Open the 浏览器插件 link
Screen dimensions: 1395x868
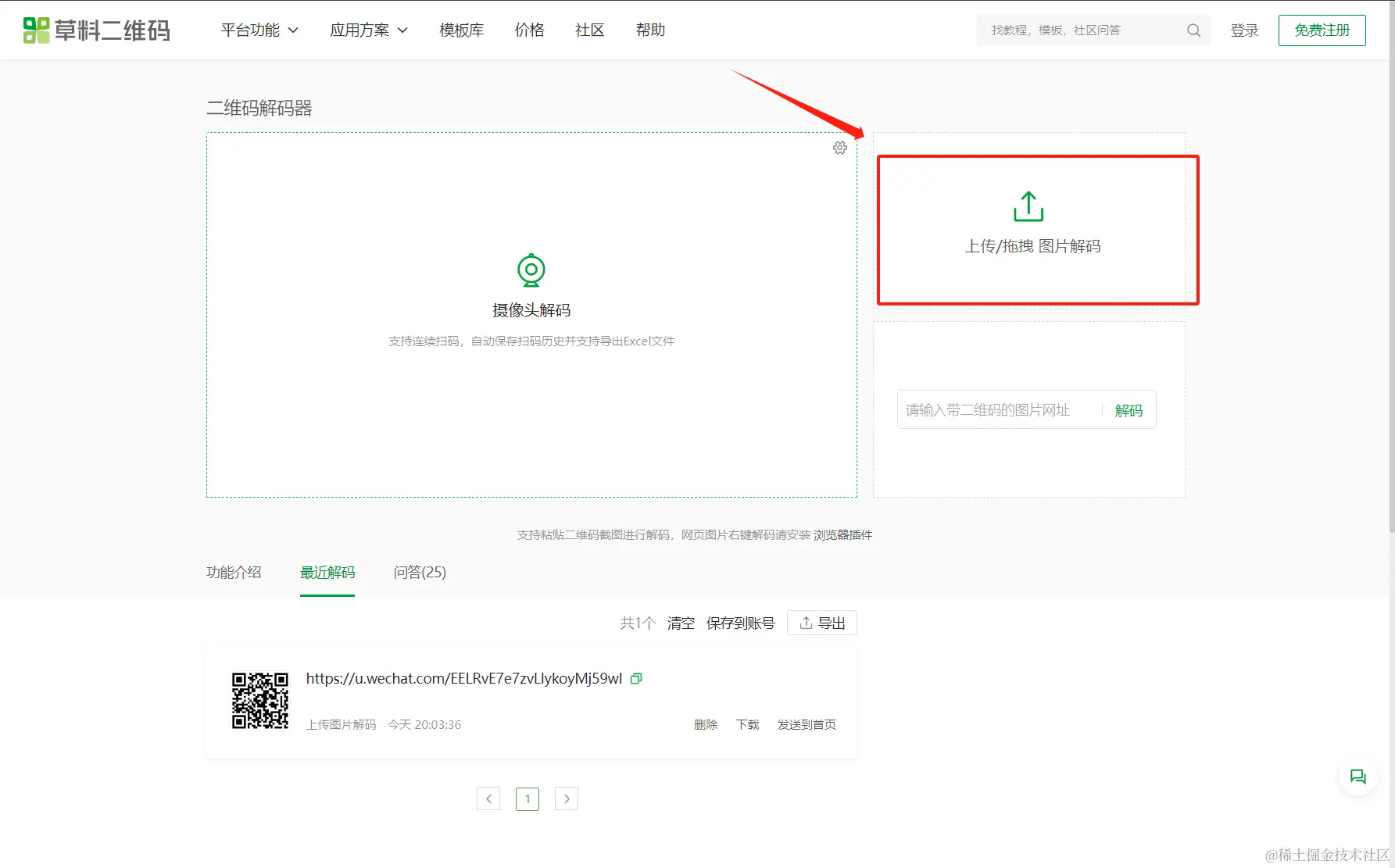tap(843, 535)
